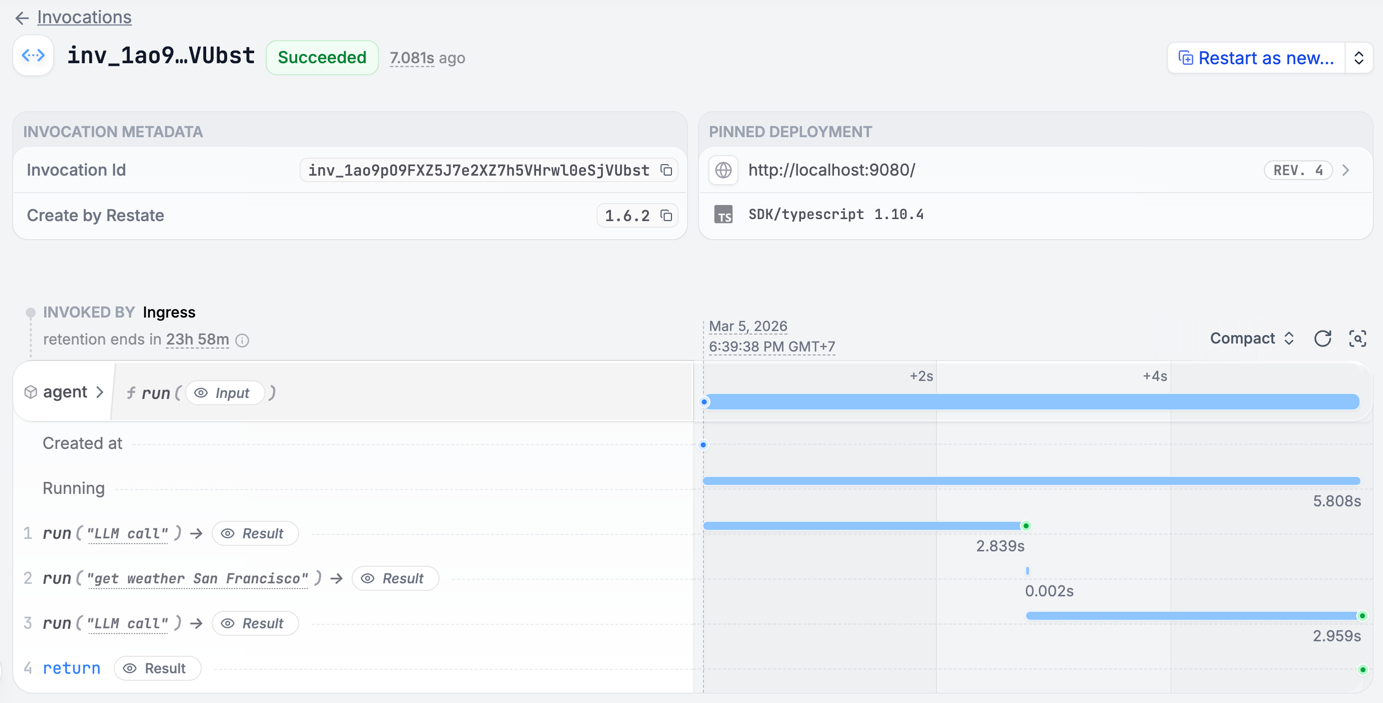View Result of get weather San Francisco
This screenshot has width=1383, height=703.
(394, 579)
